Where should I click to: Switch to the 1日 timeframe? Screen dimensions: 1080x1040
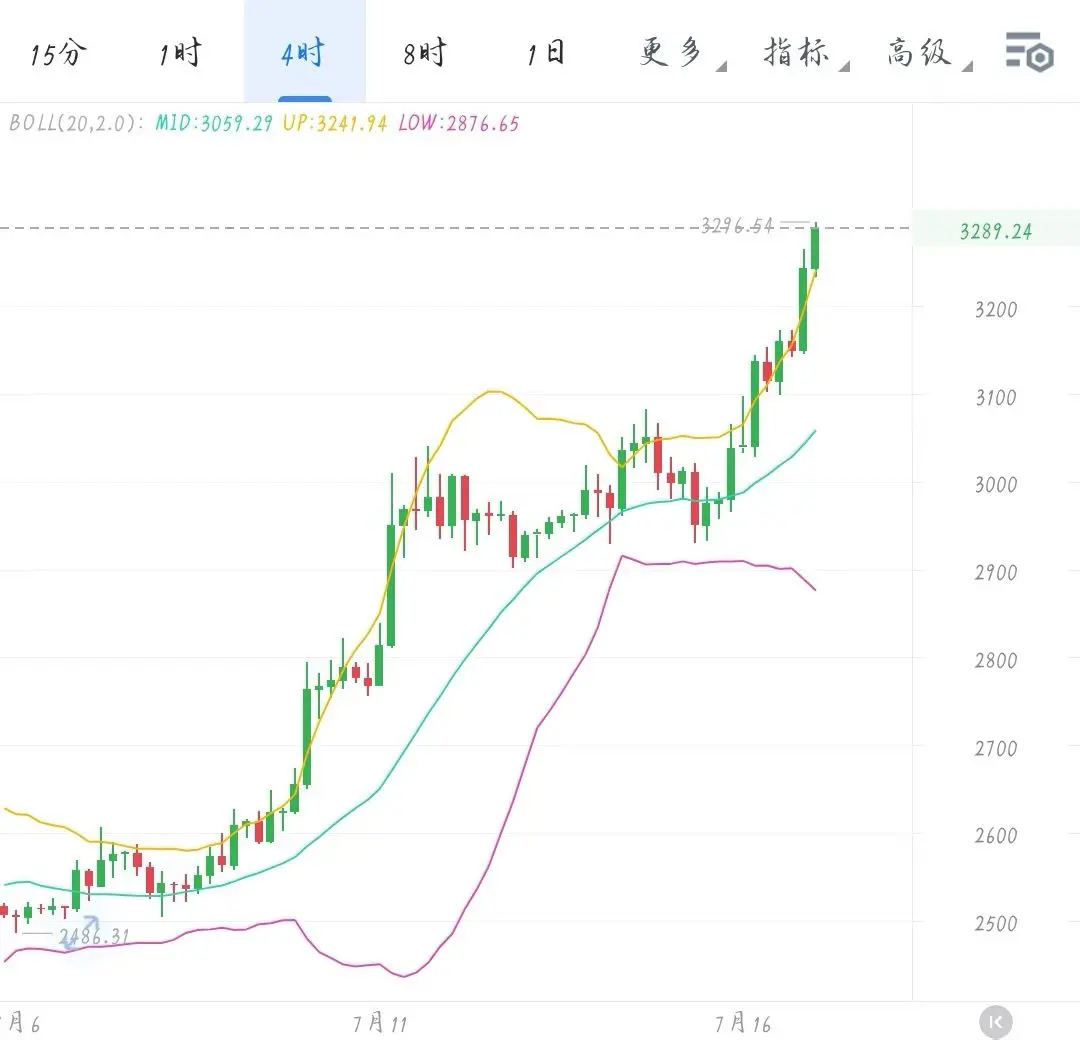547,52
